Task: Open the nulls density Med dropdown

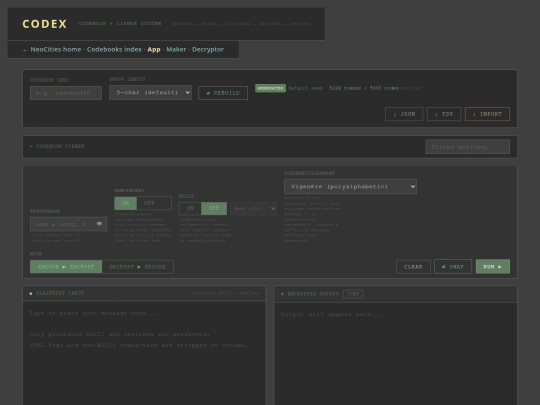Action: (253, 209)
